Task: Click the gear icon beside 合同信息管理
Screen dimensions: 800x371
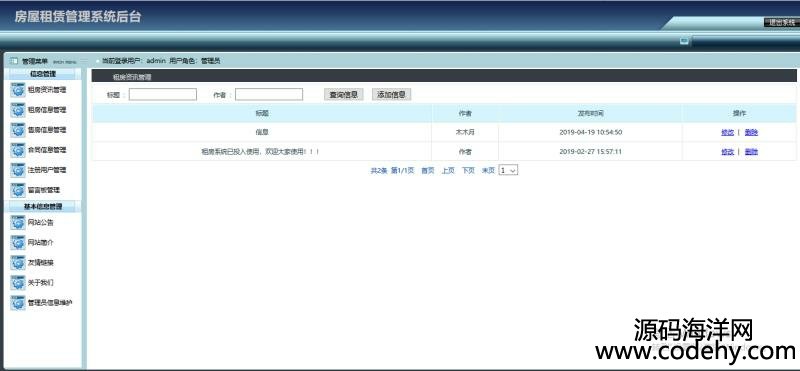Action: (x=18, y=150)
